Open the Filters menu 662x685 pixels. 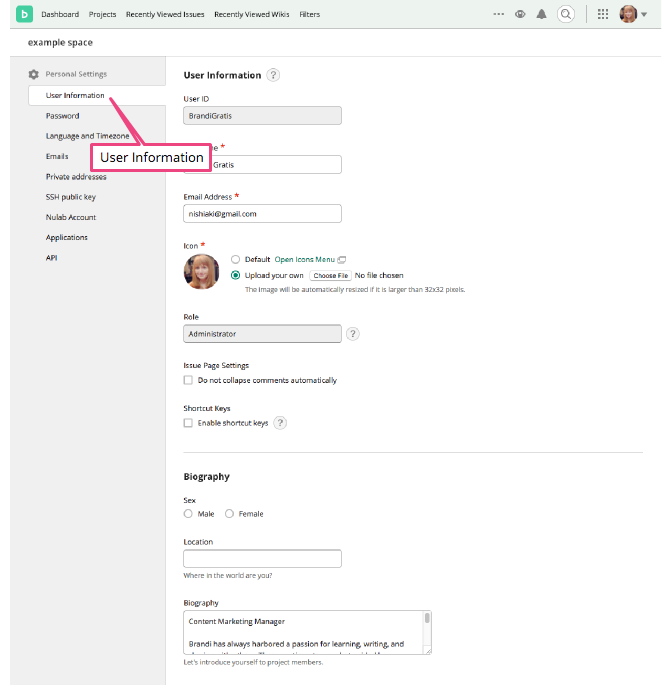tap(309, 14)
